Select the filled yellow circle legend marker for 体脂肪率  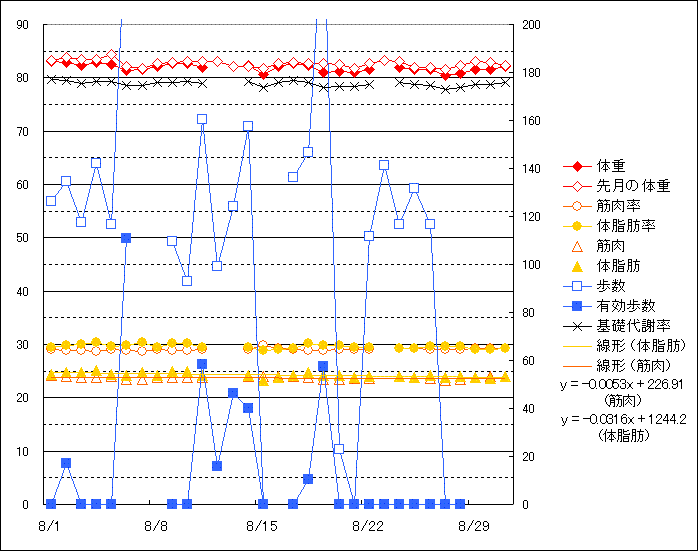click(577, 226)
